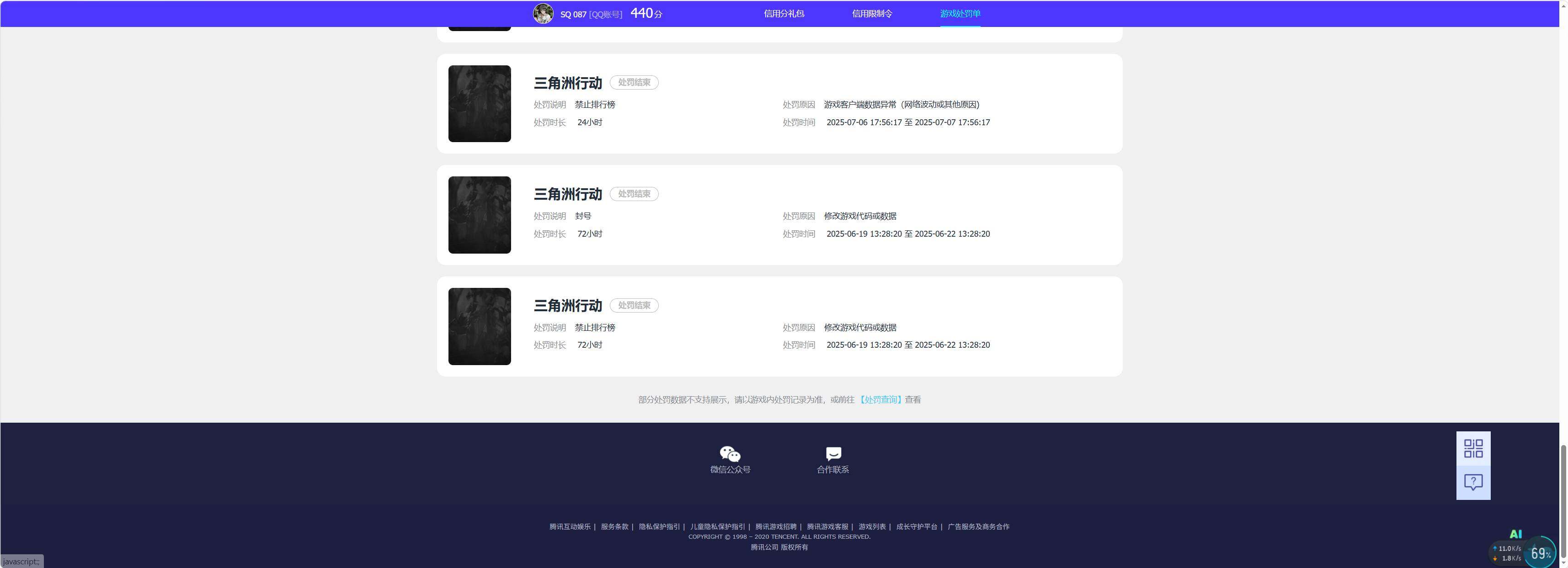The height and width of the screenshot is (568, 1568).
Task: Click the WeChat 微信公众号 icon
Action: point(730,454)
